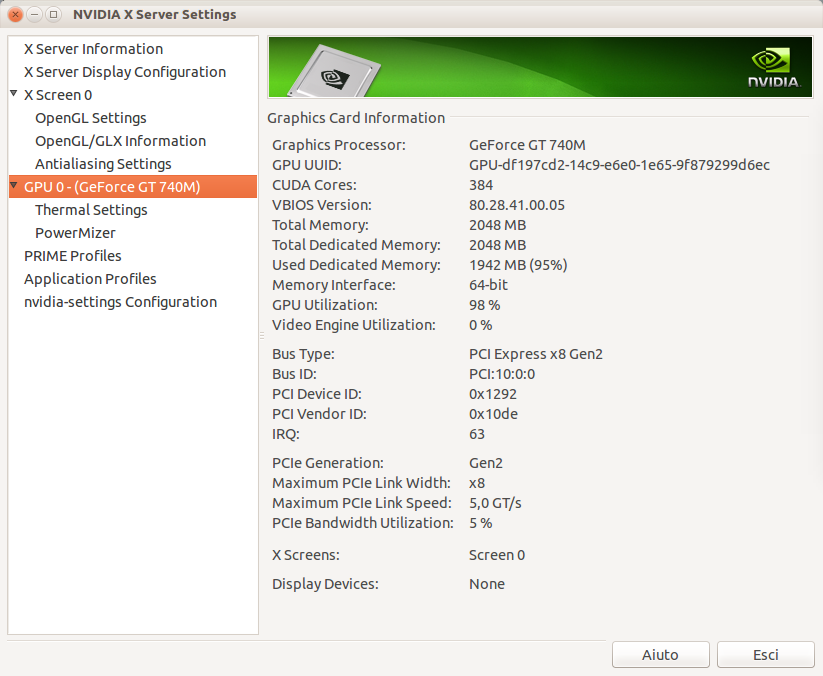Open nvidia-settings Configuration
Screen dimensions: 823x676
pyautogui.click(x=120, y=302)
